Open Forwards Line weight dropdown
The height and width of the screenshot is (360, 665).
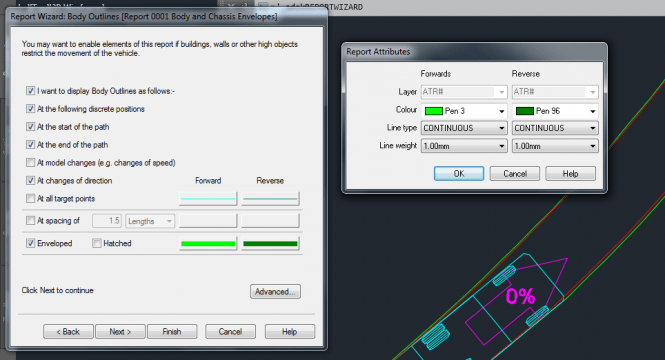pyautogui.click(x=464, y=146)
